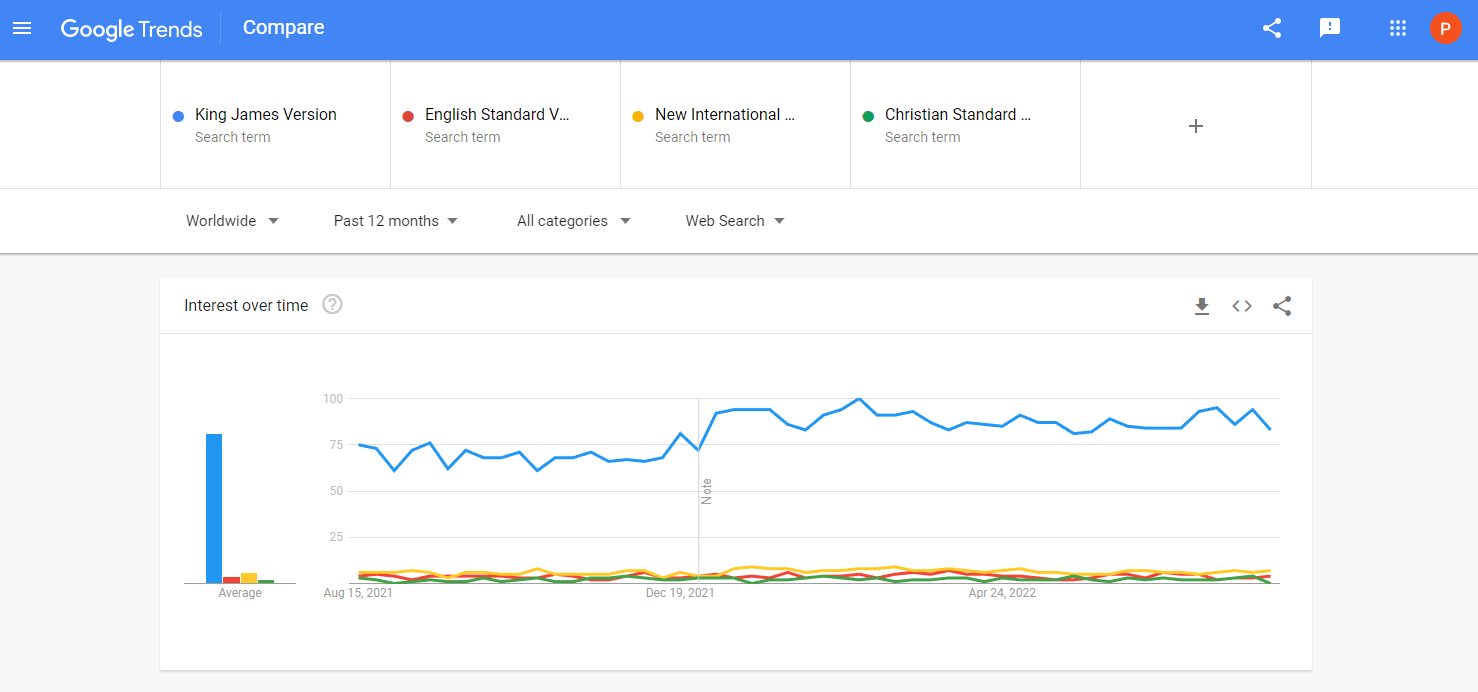The height and width of the screenshot is (692, 1478).
Task: Open the account profile avatar
Action: pos(1445,28)
